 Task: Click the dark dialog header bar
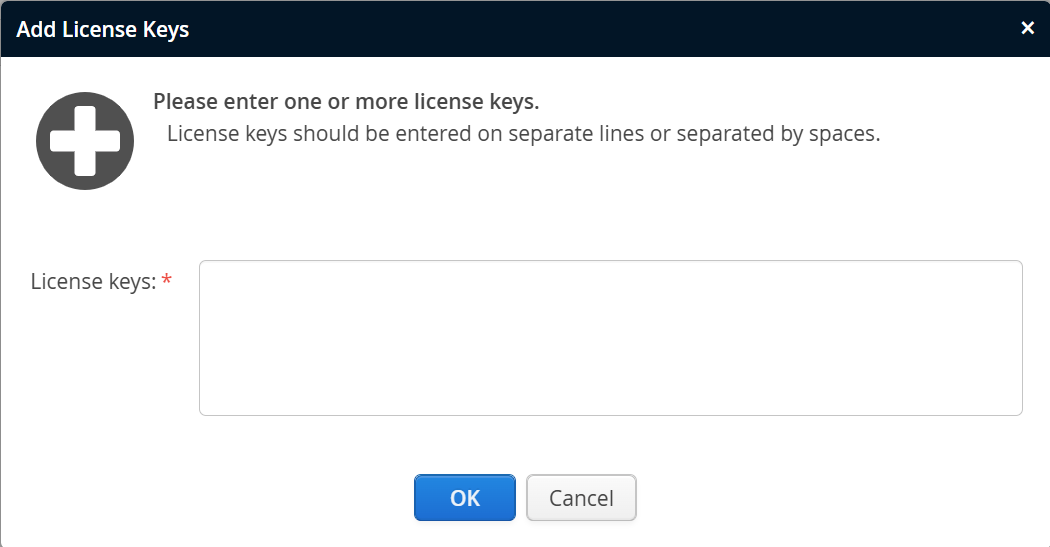click(600, 29)
